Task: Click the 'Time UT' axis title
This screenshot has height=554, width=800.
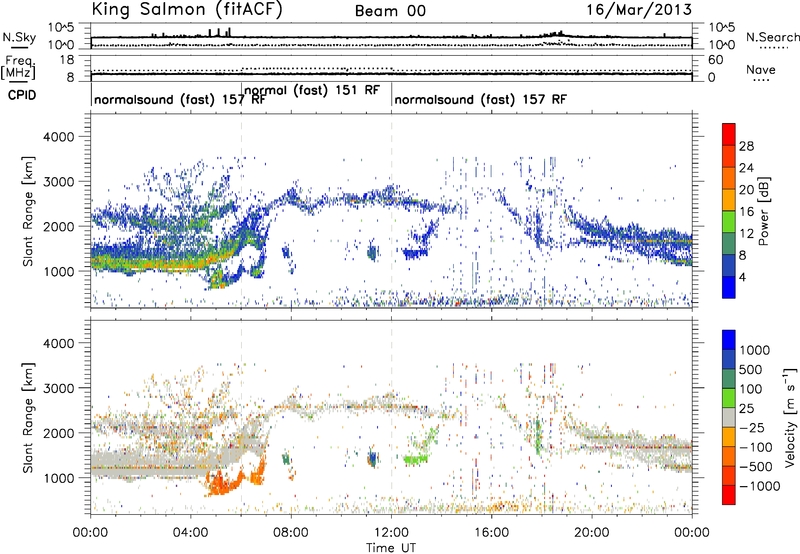Action: [x=391, y=548]
